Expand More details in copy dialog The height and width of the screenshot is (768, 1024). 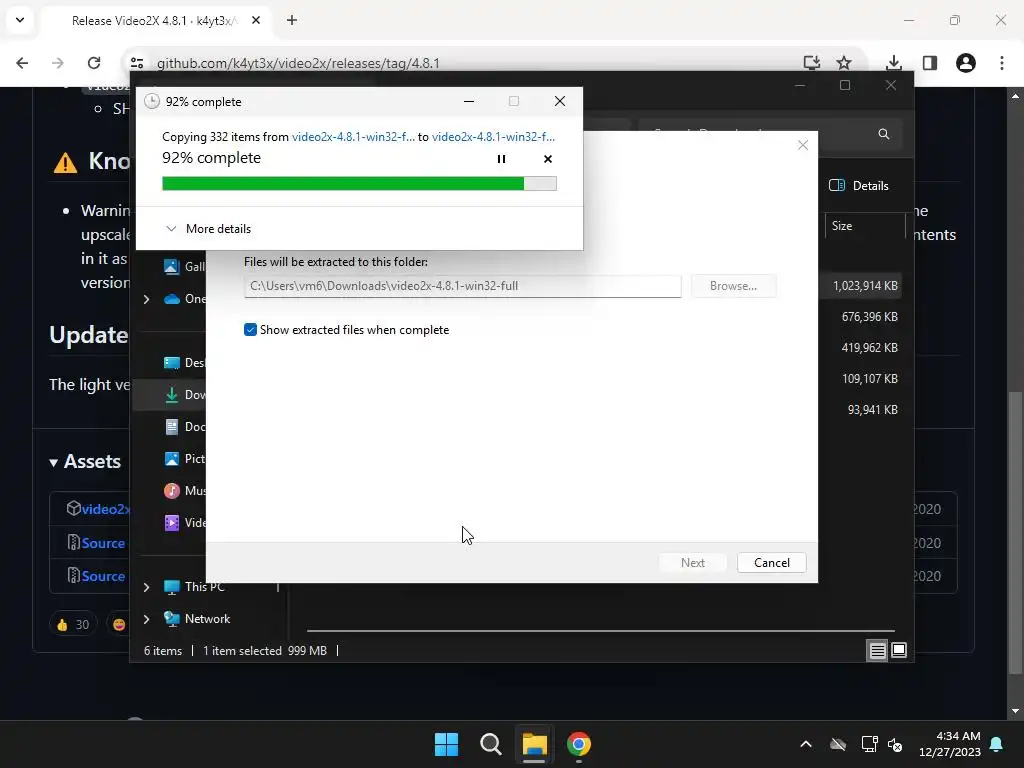click(x=208, y=229)
